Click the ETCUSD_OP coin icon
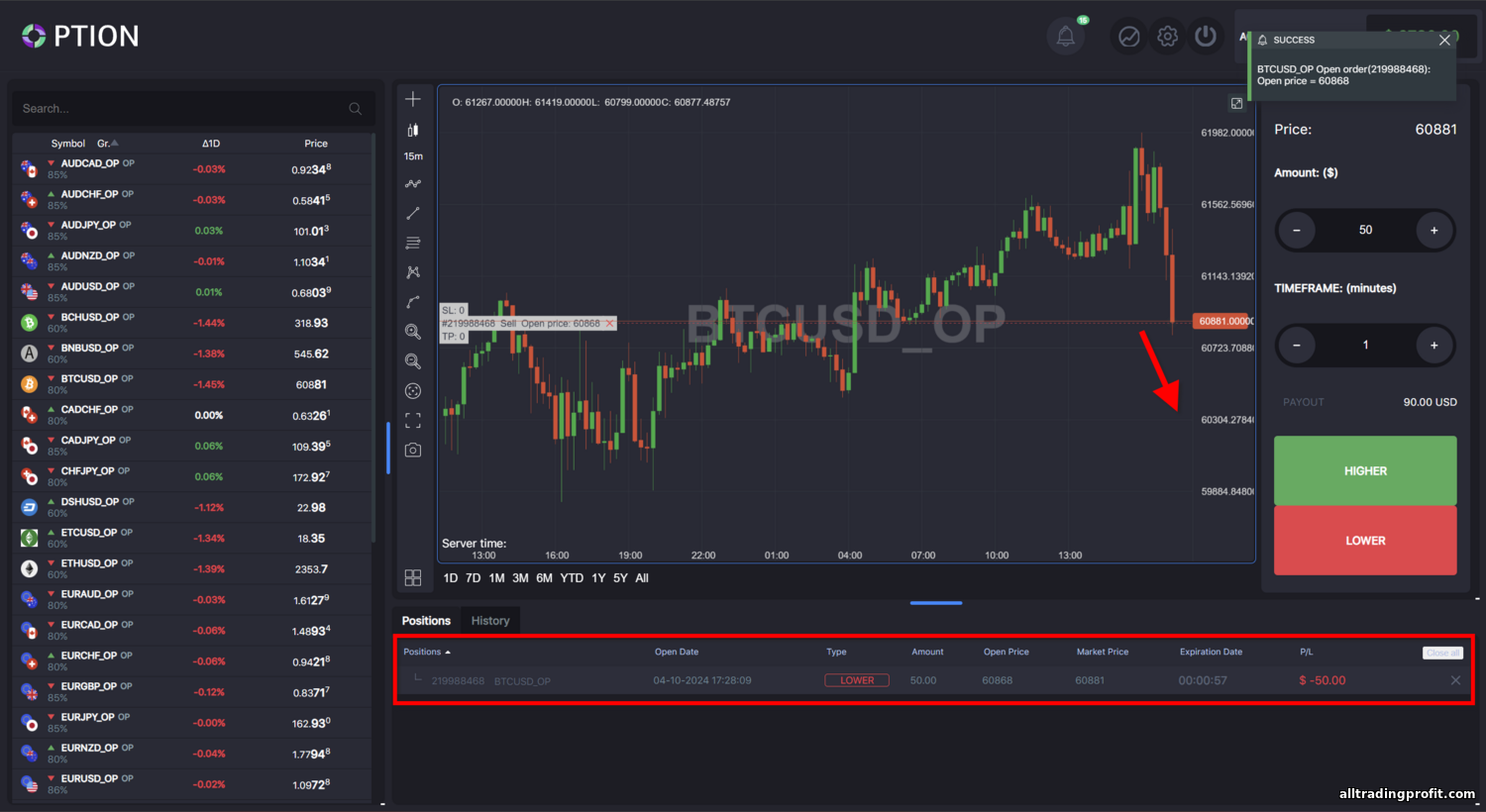Screen dimensions: 1486x812 (x=30, y=538)
